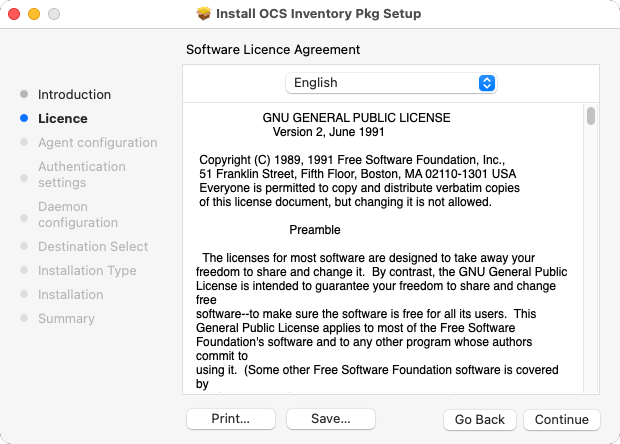Click the Authentication settings step
Image resolution: width=620 pixels, height=444 pixels.
82,174
